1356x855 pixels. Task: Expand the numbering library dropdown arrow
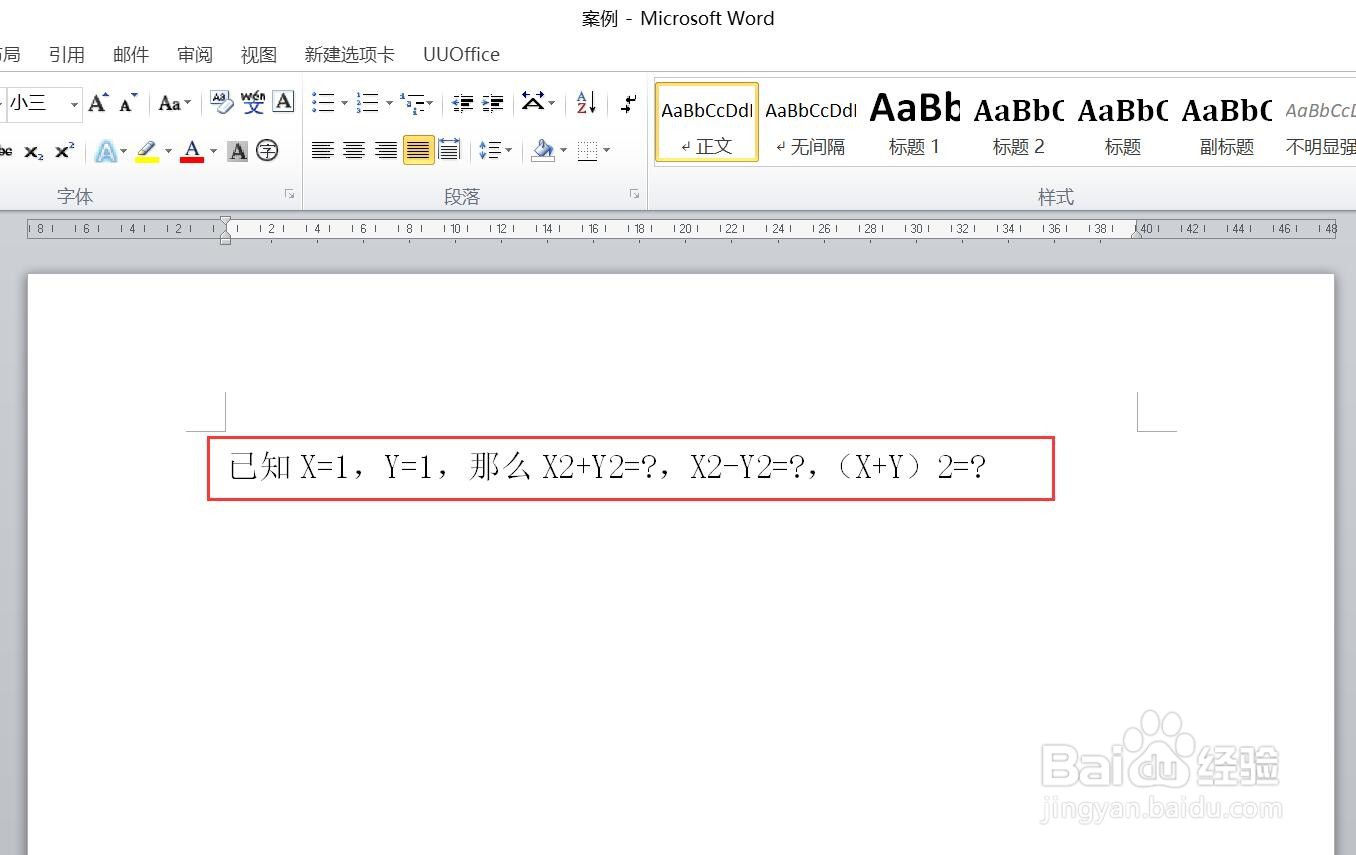[389, 103]
